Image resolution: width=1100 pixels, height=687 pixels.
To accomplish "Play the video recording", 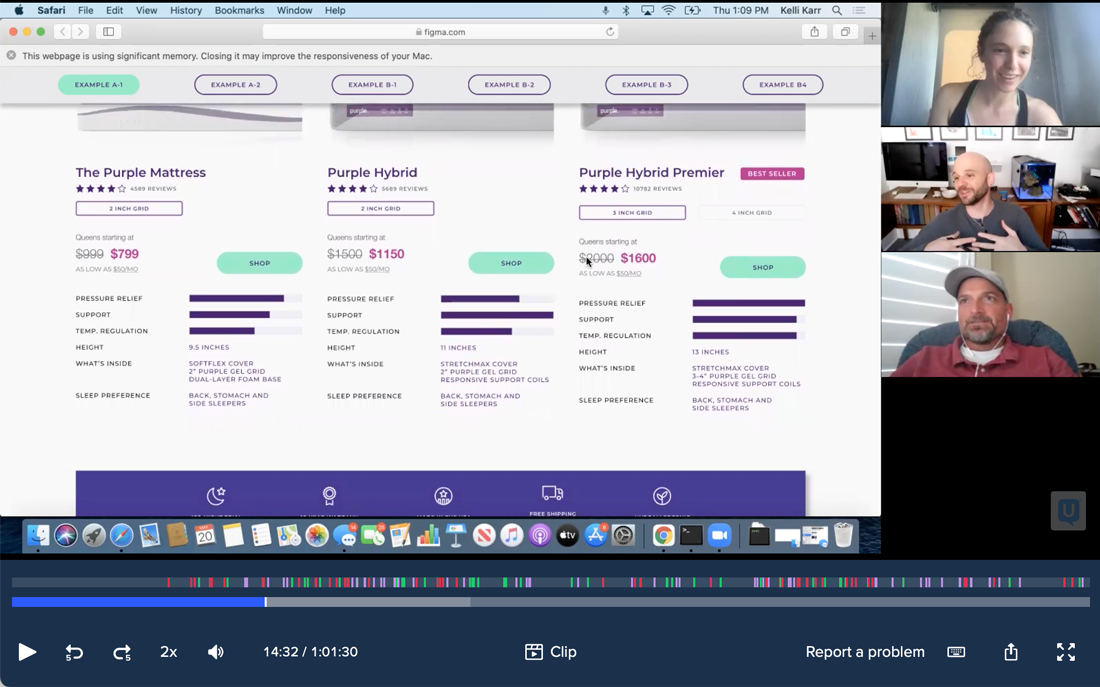I will click(27, 652).
